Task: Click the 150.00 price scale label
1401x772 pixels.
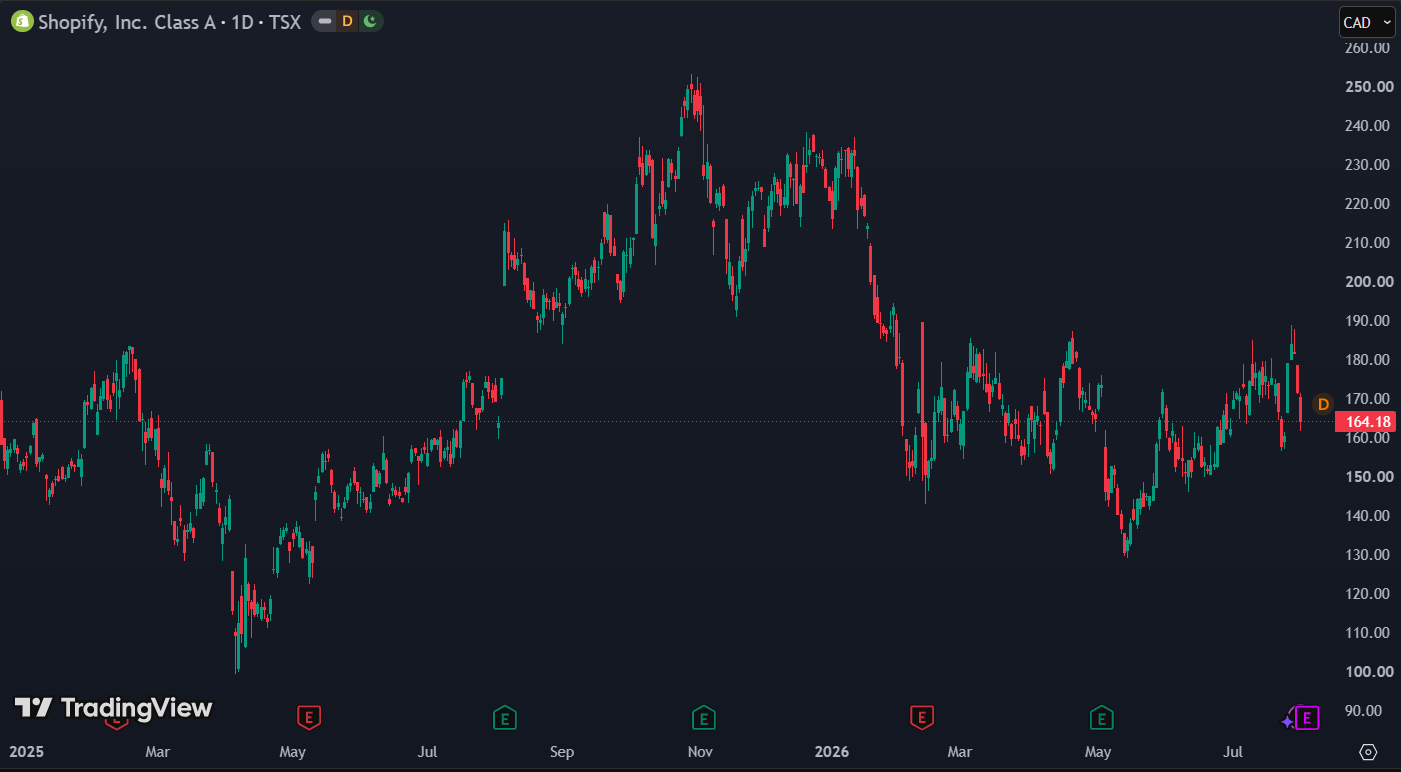Action: coord(1369,476)
